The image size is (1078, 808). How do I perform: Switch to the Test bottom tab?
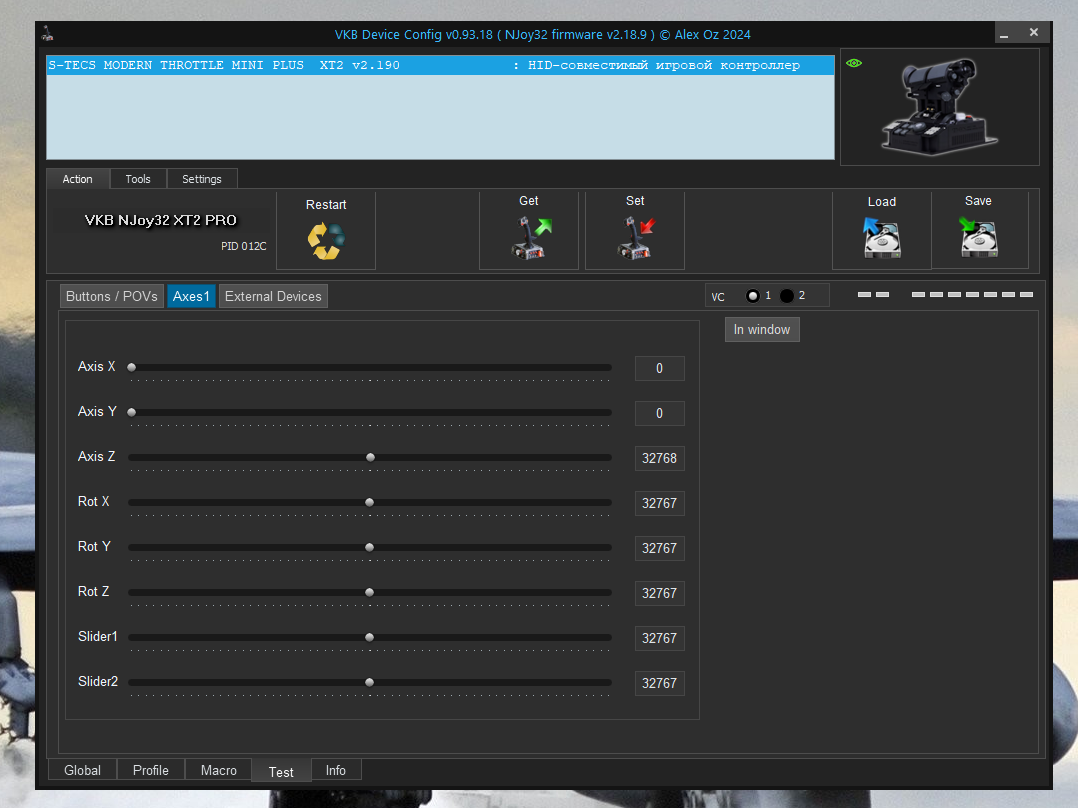pyautogui.click(x=281, y=772)
